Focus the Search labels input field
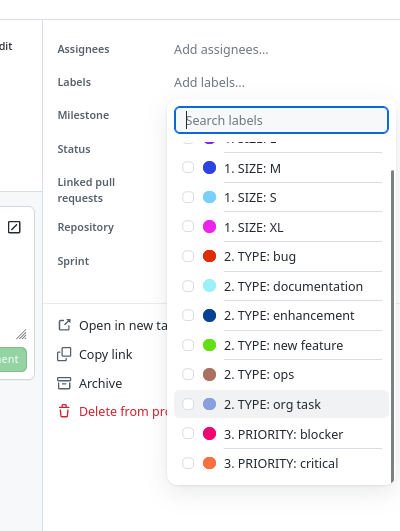Screen dimensions: 400x531 [x=281, y=120]
